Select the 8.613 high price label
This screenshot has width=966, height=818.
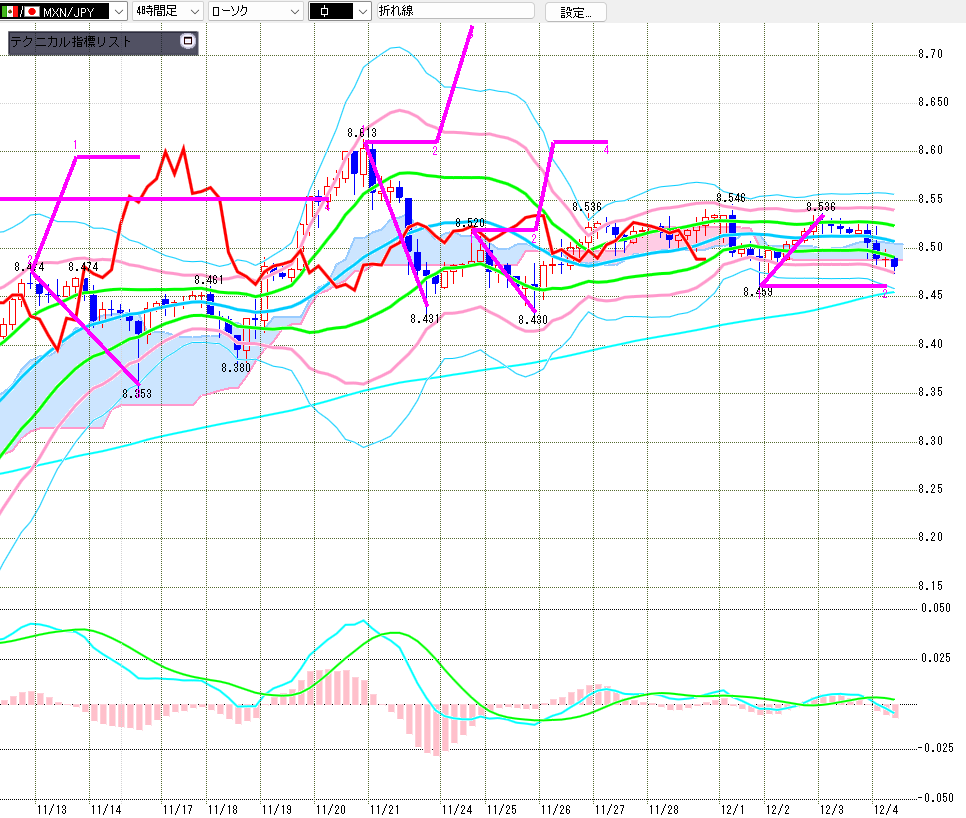click(362, 132)
